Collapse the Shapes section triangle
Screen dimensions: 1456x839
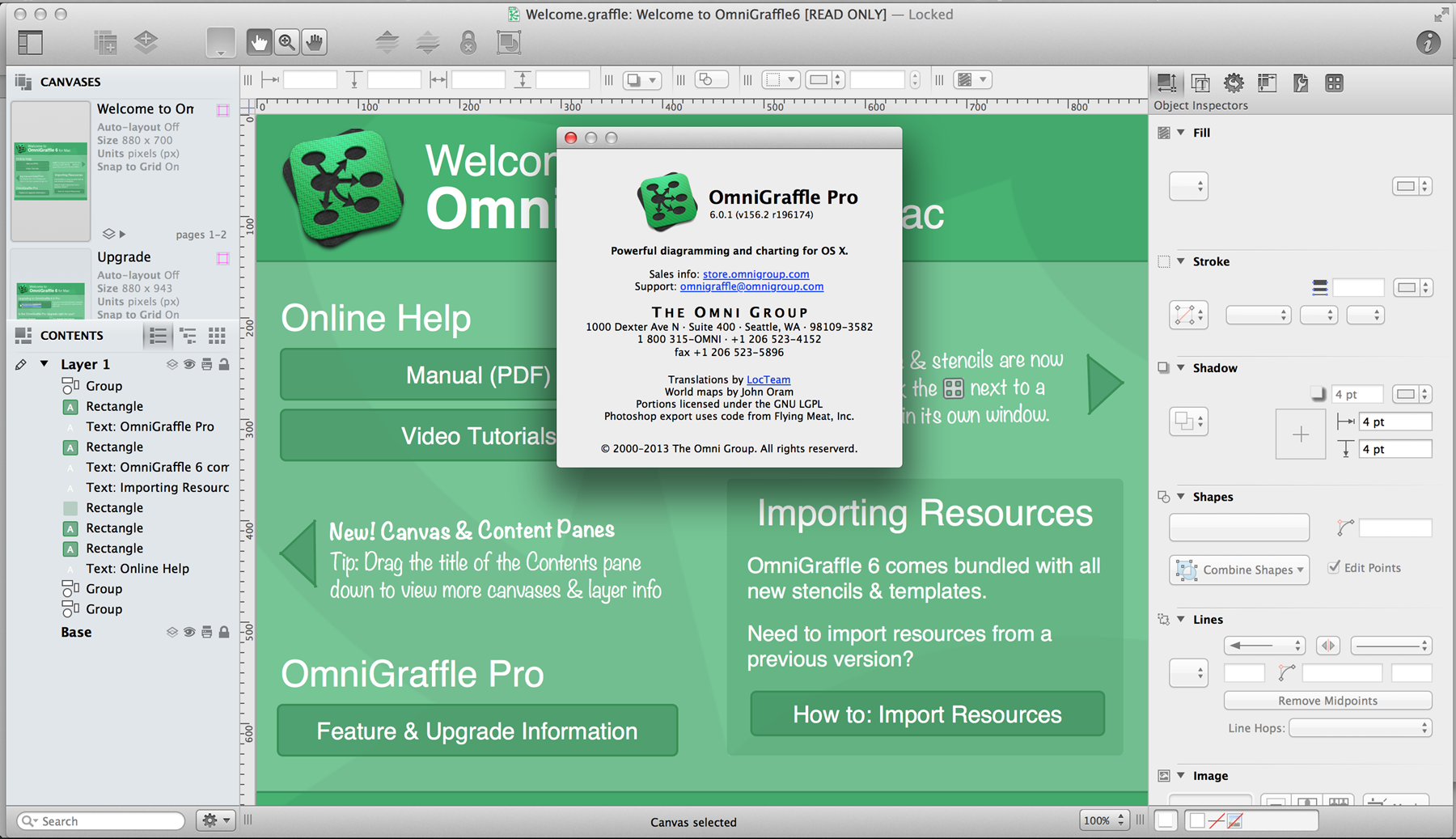(x=1181, y=496)
